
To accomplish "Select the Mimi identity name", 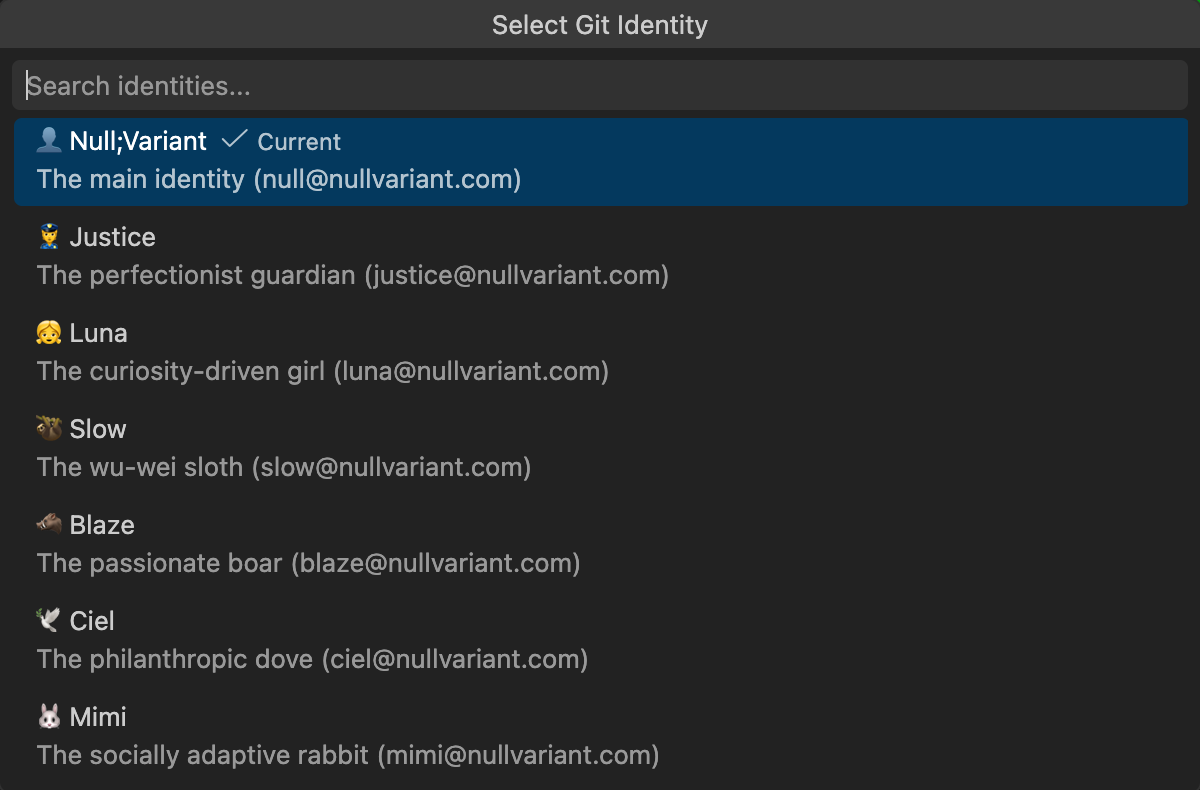I will coord(98,717).
